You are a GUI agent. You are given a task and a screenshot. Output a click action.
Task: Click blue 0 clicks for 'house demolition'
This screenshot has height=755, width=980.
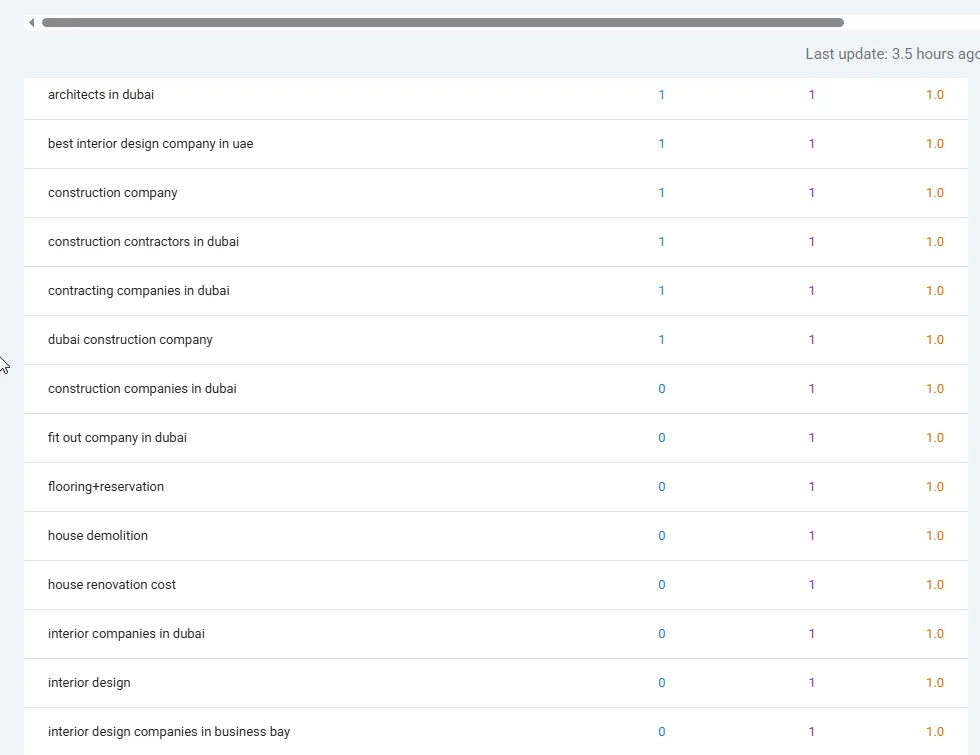pyautogui.click(x=662, y=536)
